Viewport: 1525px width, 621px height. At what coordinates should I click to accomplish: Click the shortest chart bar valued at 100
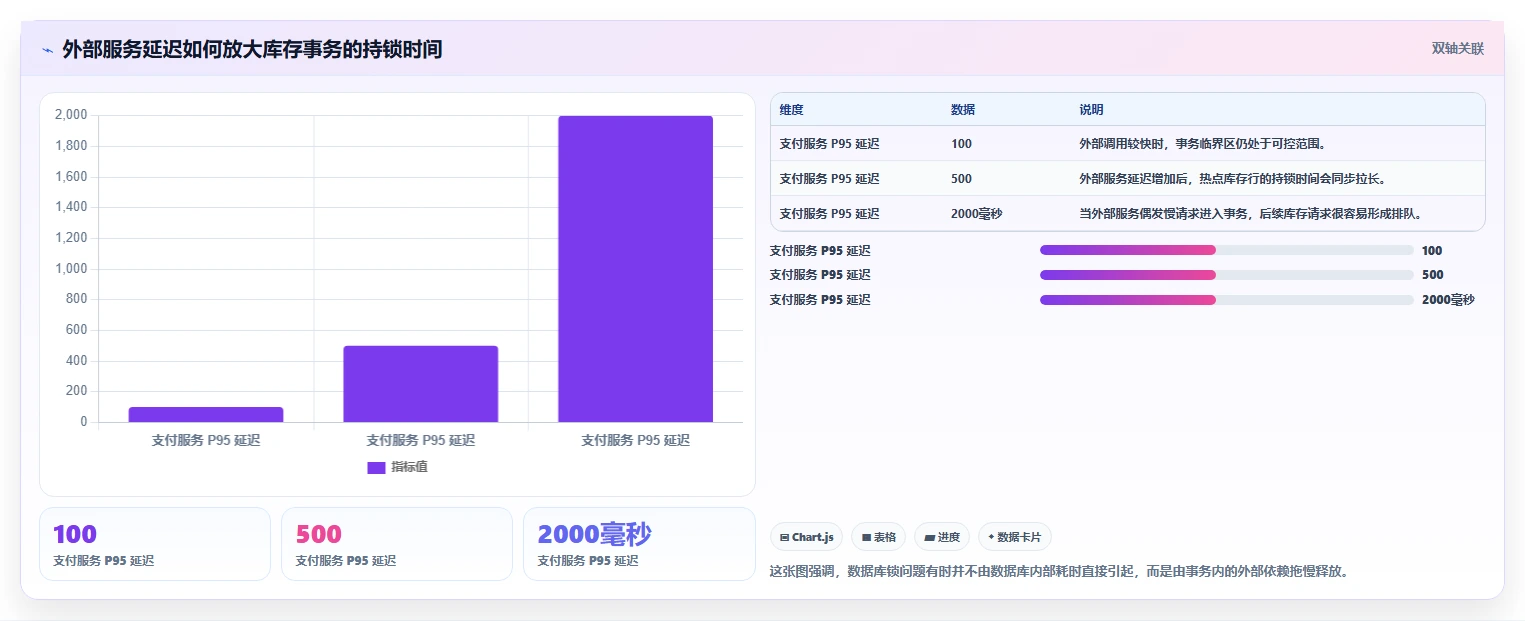(x=206, y=414)
